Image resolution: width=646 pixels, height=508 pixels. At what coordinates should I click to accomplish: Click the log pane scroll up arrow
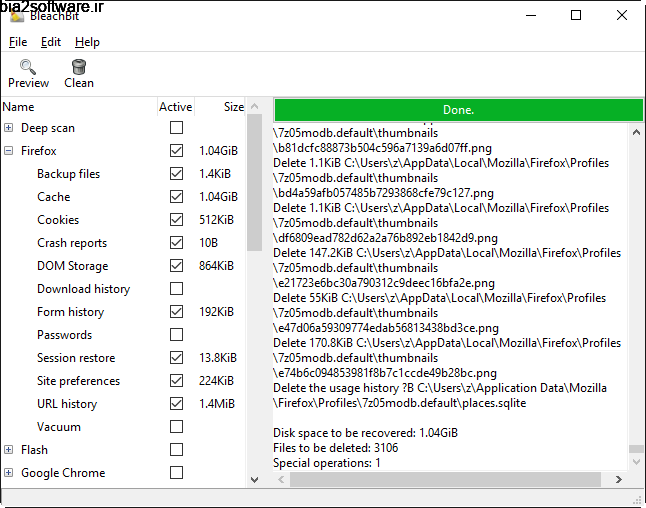(x=636, y=132)
